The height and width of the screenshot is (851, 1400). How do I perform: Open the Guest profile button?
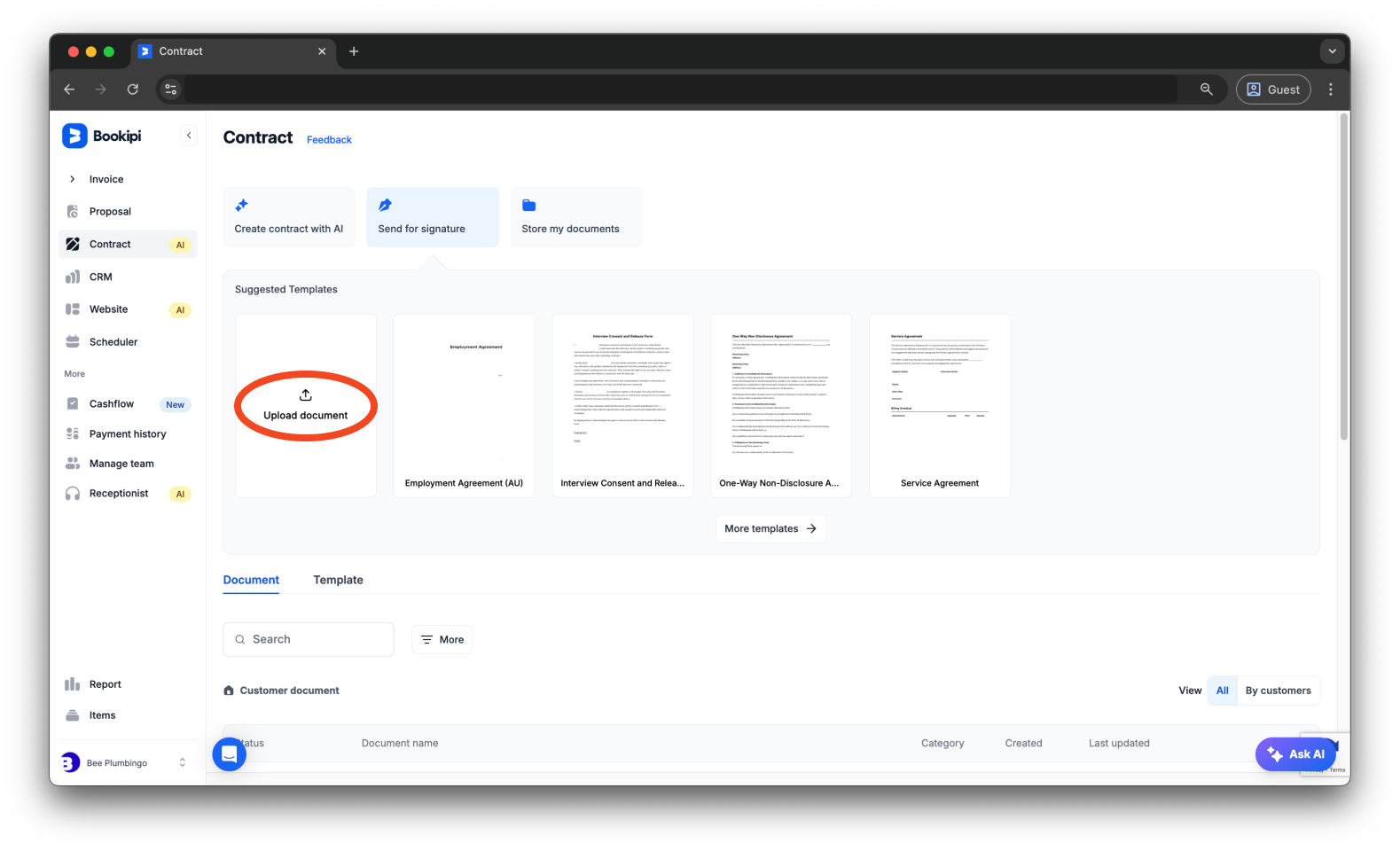tap(1273, 90)
